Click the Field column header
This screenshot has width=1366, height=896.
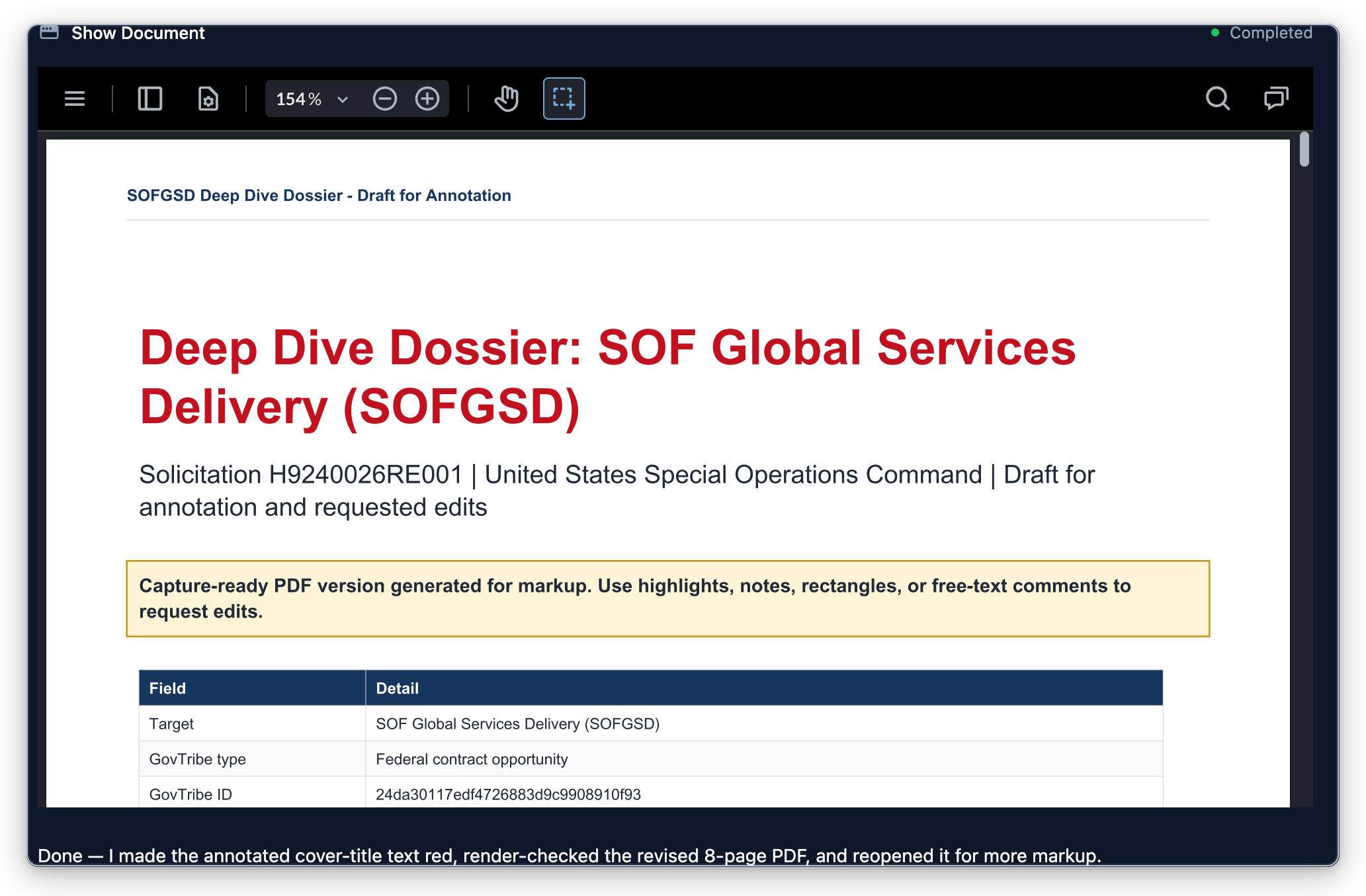(x=252, y=688)
